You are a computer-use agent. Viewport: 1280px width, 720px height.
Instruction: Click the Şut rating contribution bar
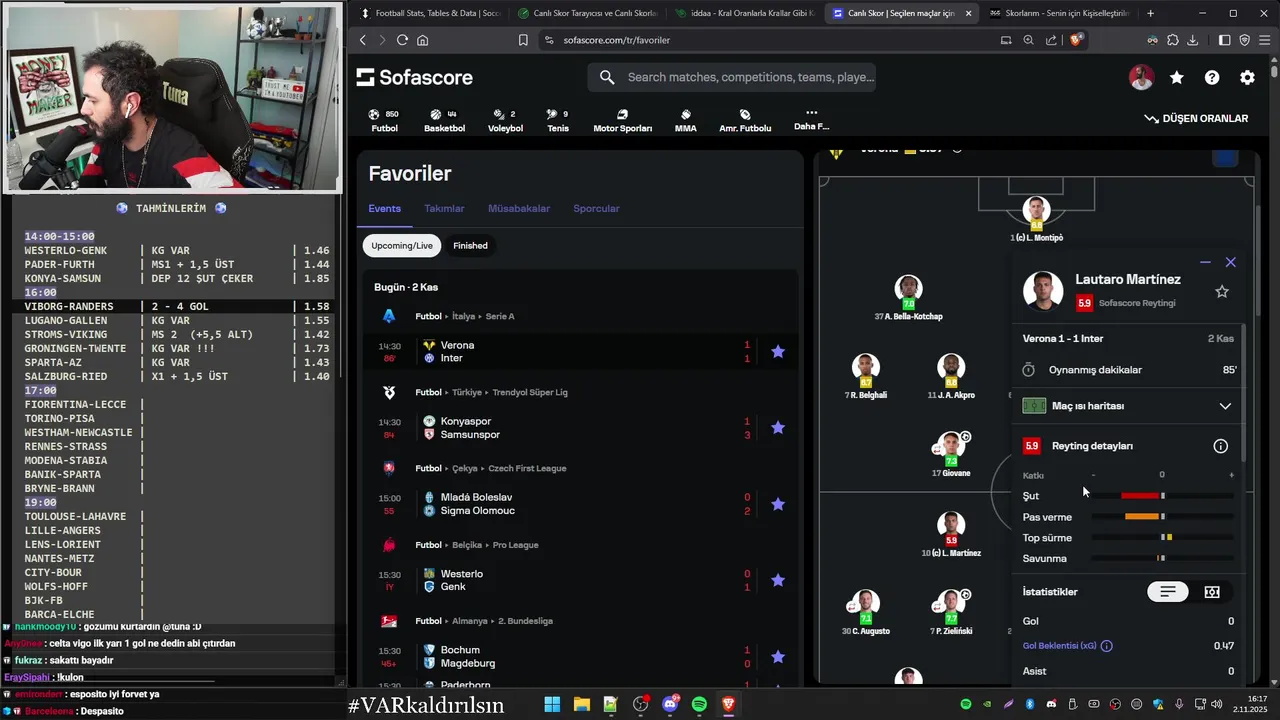click(x=1162, y=496)
